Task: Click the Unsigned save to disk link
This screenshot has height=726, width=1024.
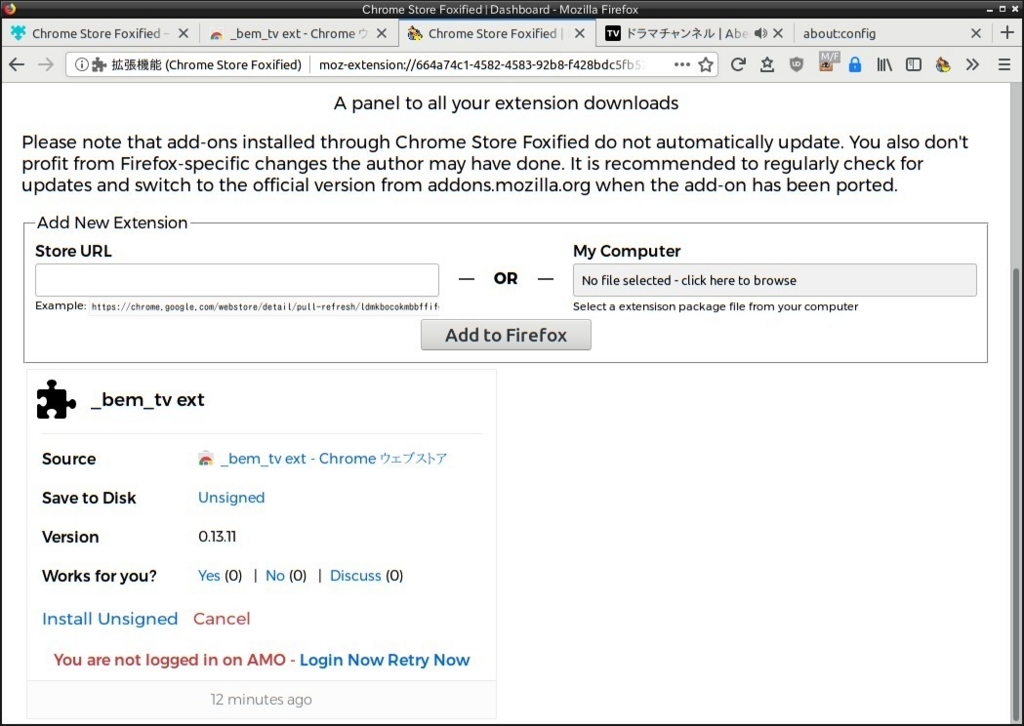Action: pyautogui.click(x=231, y=497)
